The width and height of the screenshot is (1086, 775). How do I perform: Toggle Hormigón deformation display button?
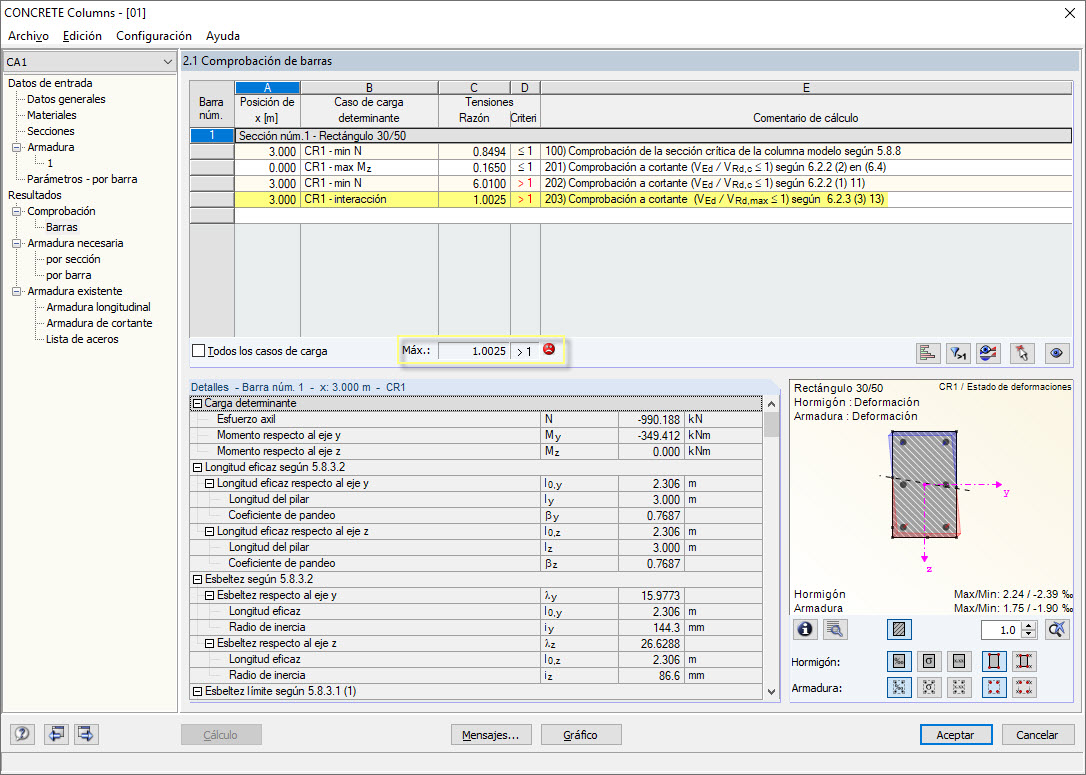(x=899, y=661)
